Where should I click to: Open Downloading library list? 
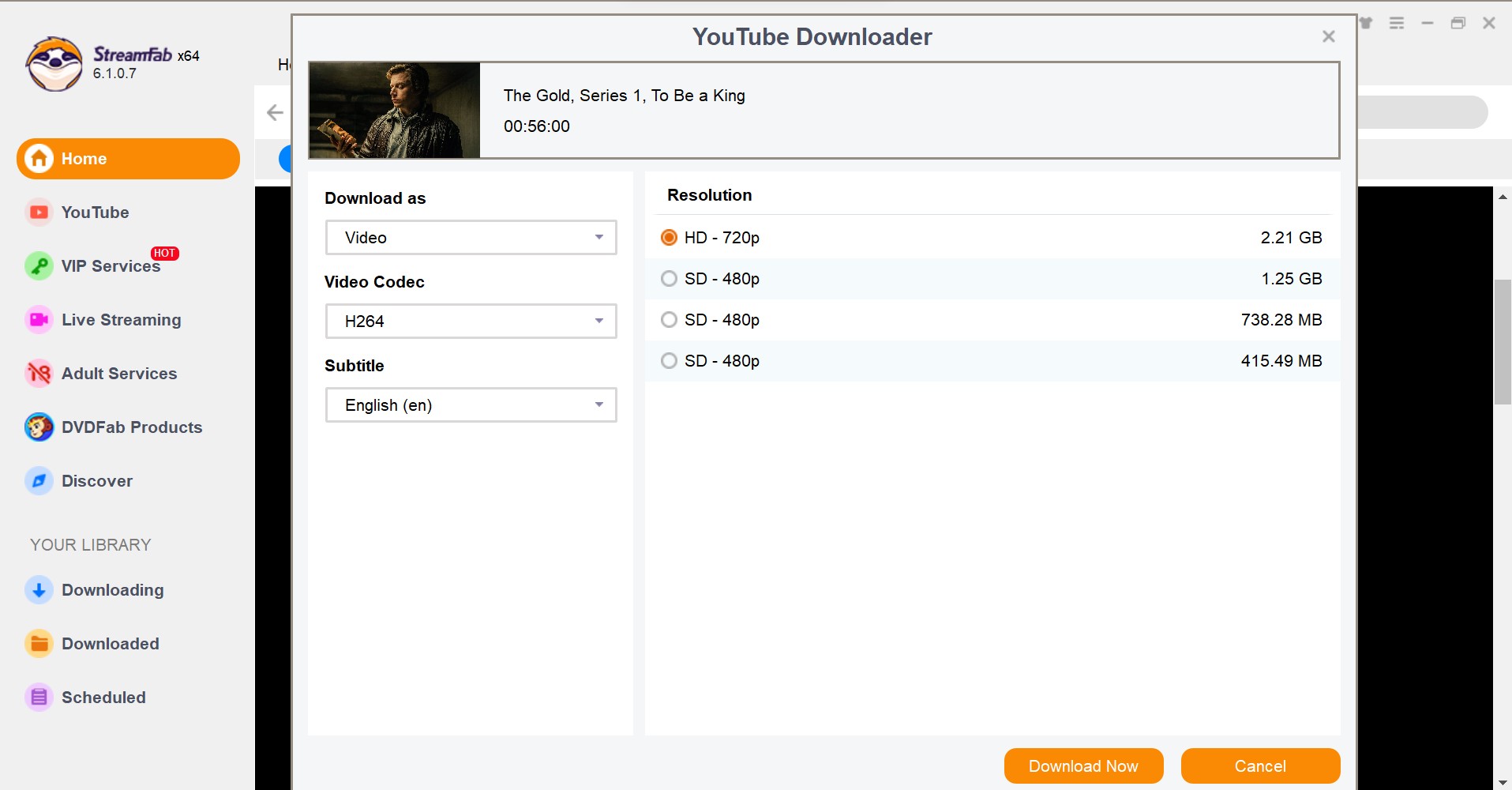tap(112, 590)
